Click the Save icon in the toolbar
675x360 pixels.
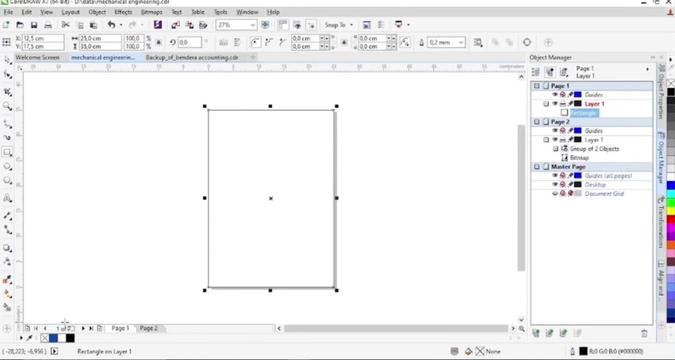click(34, 25)
